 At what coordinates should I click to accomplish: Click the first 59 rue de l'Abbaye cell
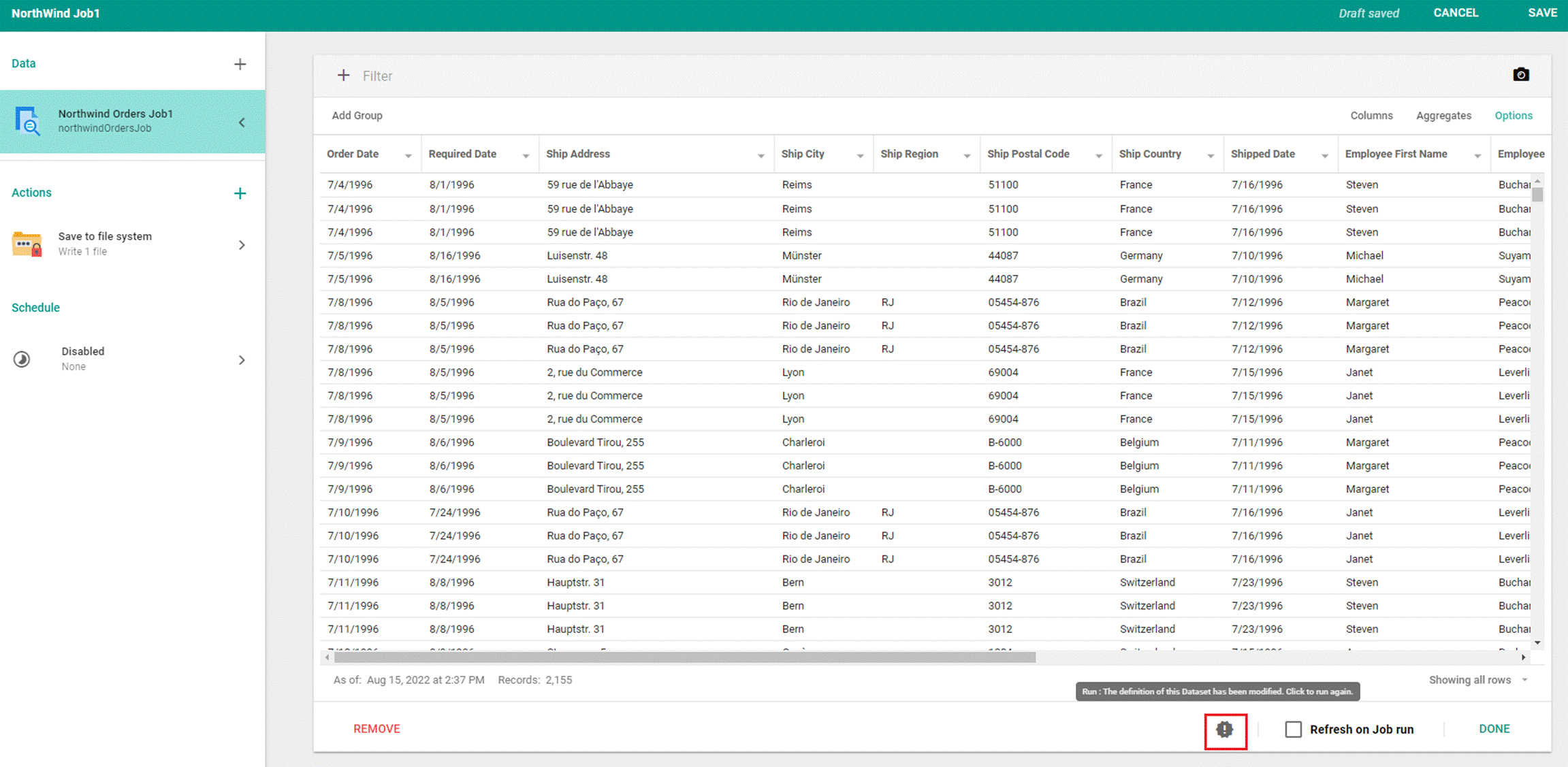[x=590, y=185]
